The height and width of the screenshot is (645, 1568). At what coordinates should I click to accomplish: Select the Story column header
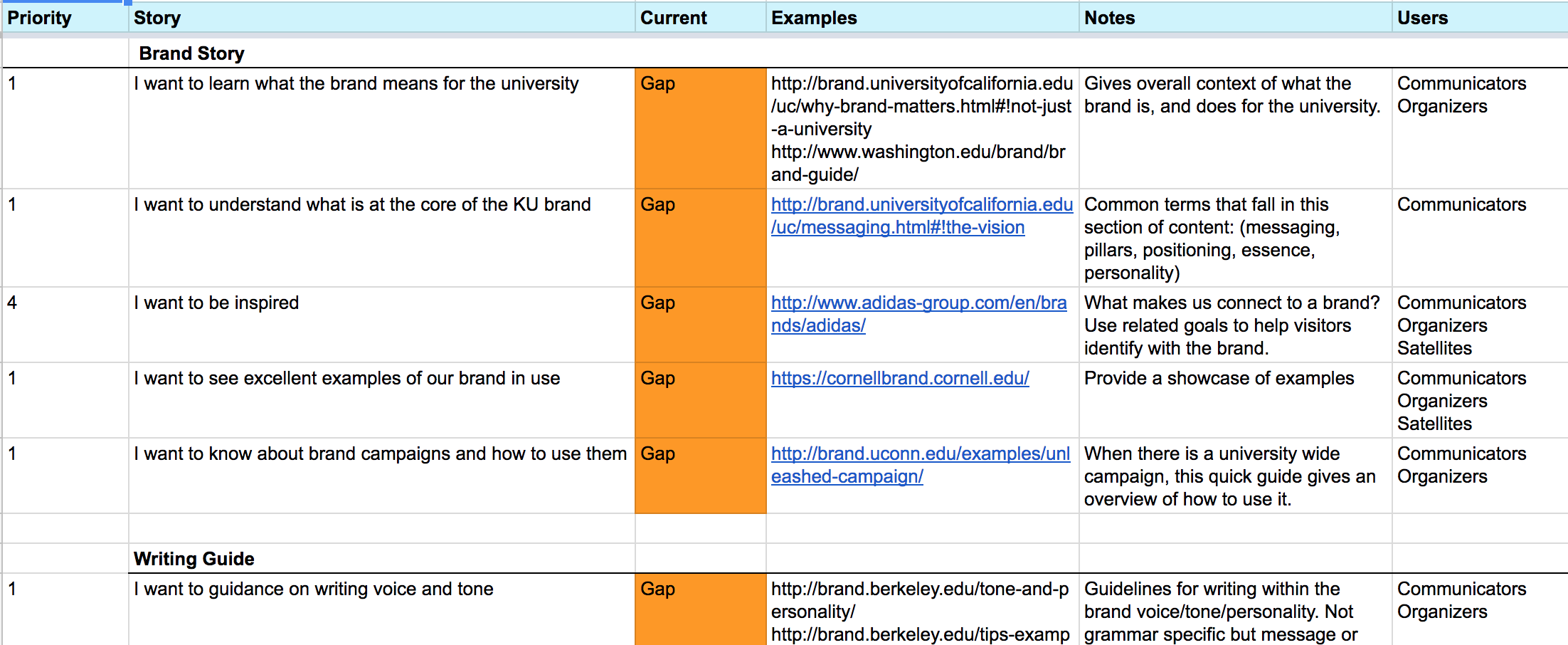pos(381,18)
